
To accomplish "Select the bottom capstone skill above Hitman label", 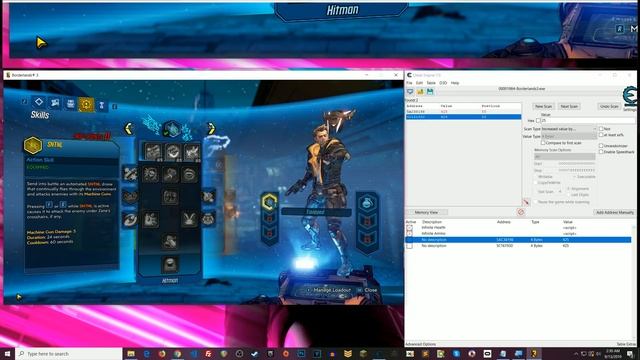I will pos(170,264).
